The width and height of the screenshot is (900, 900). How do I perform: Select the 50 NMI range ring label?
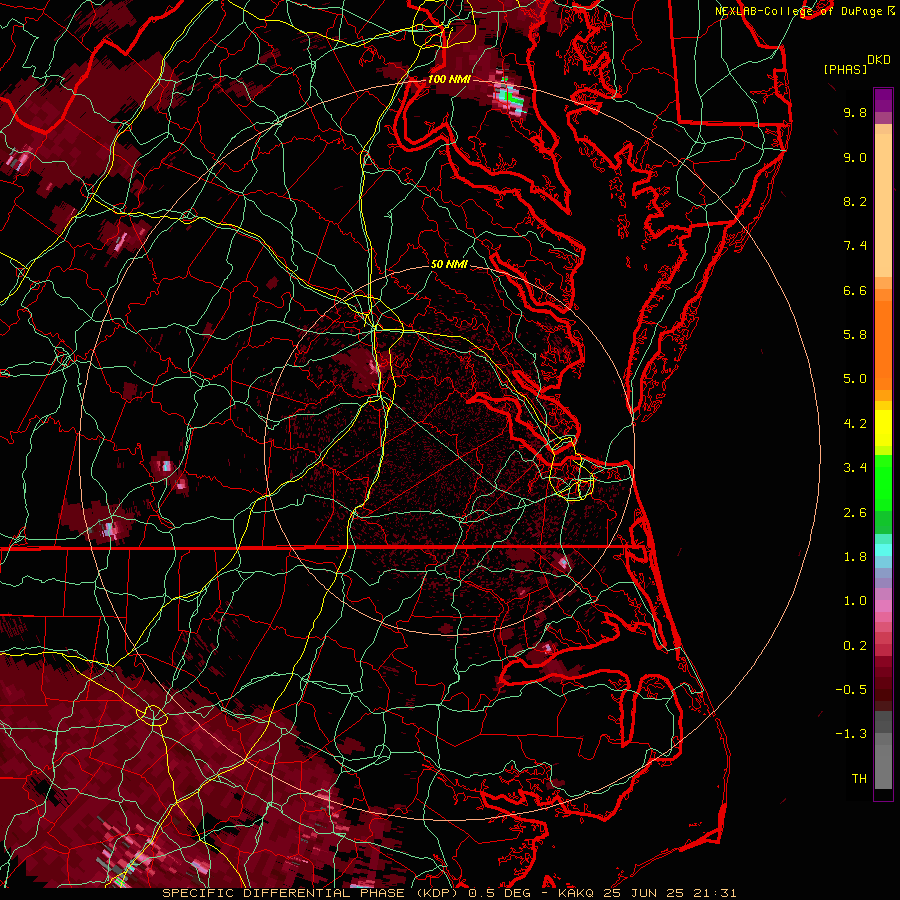coord(449,264)
